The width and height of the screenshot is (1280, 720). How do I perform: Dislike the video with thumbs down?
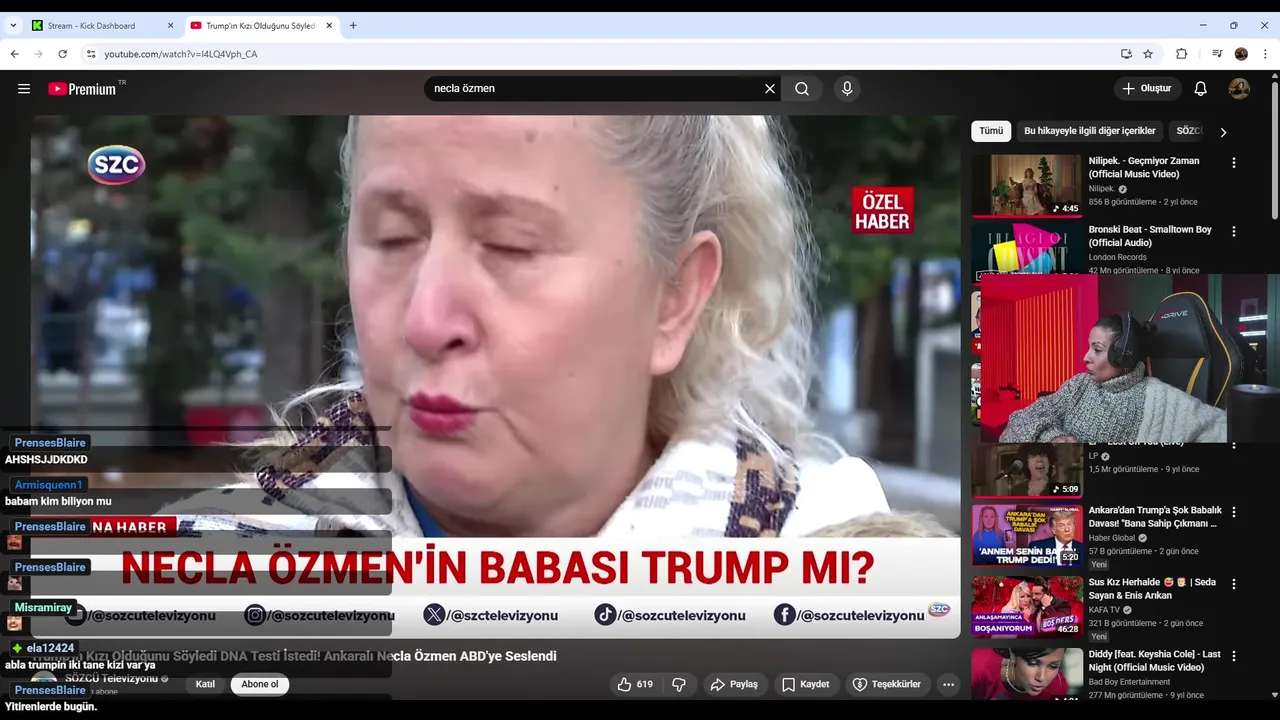pos(679,684)
